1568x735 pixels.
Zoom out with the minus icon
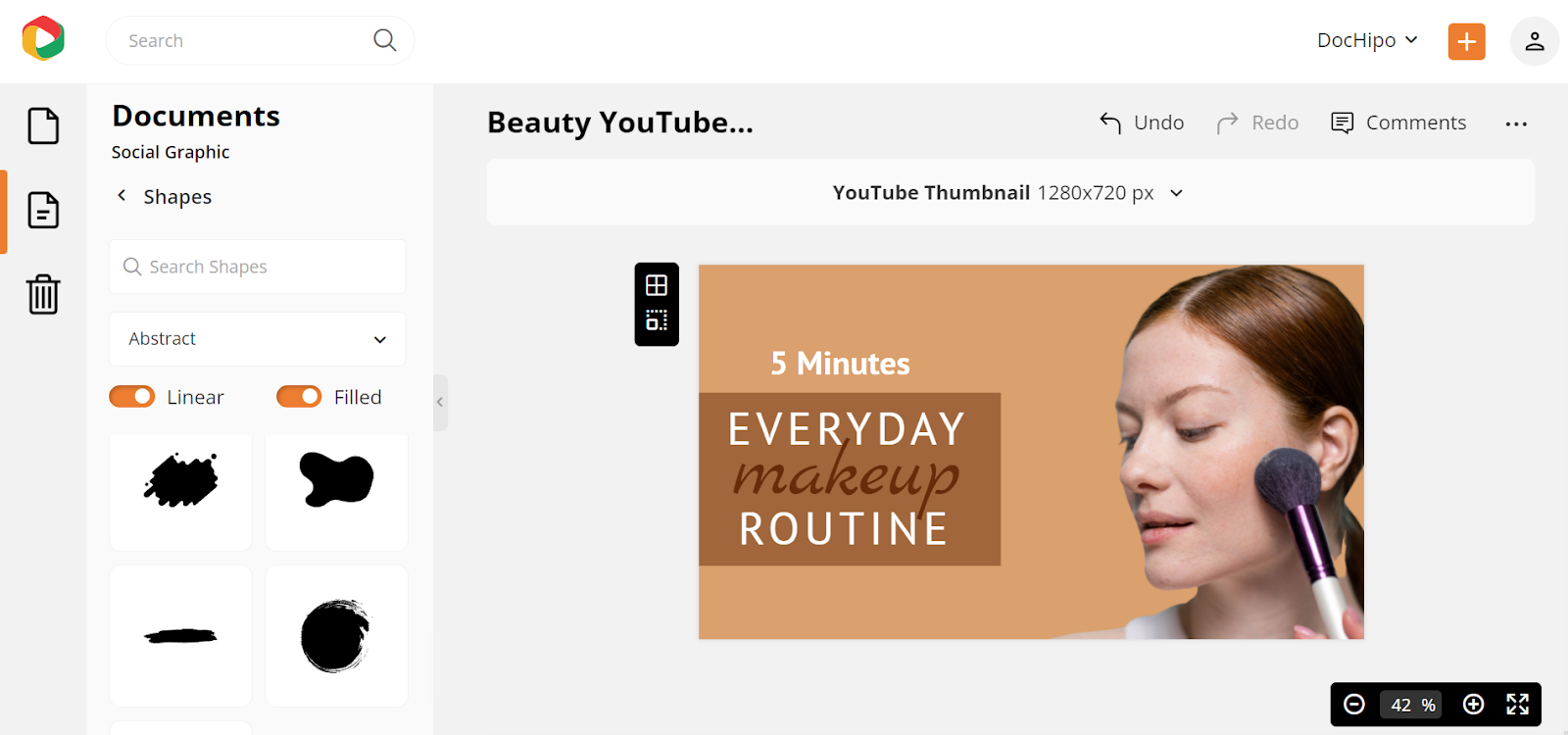point(1354,705)
